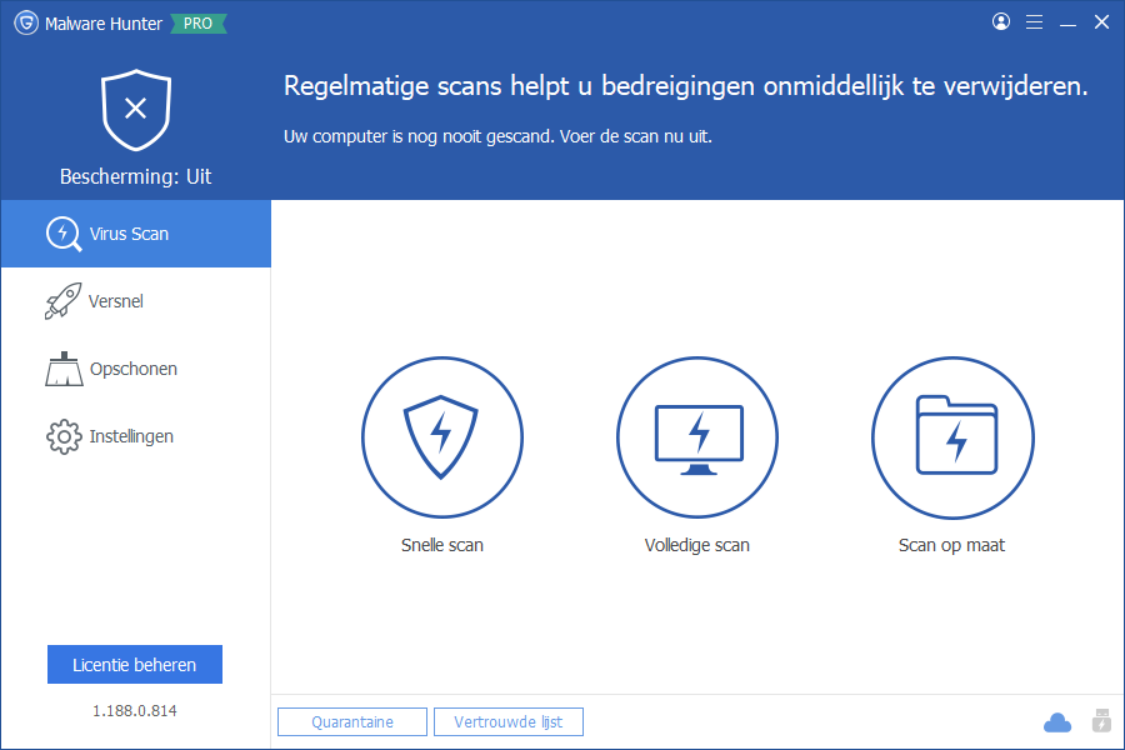Click the Instellingen gear icon
The image size is (1125, 750).
64,436
